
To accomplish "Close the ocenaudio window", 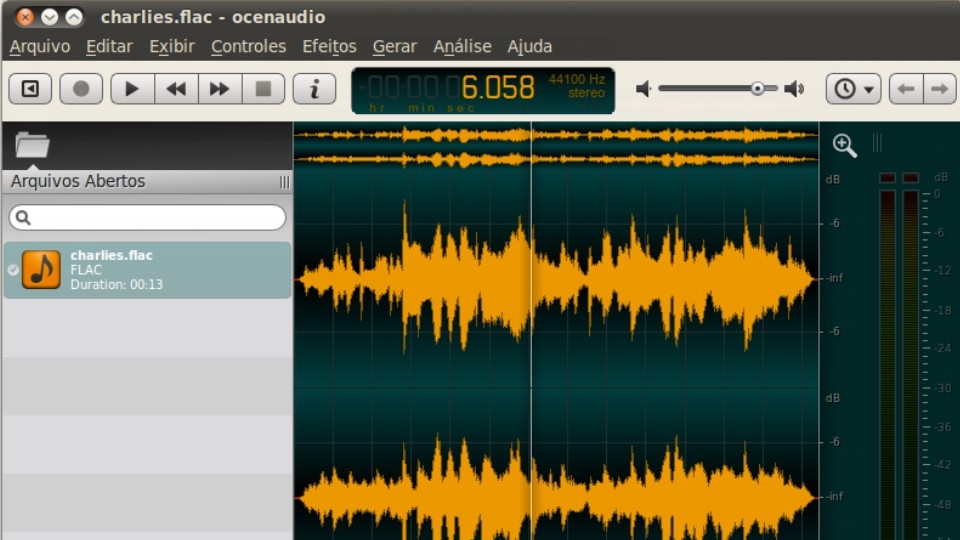I will (25, 17).
